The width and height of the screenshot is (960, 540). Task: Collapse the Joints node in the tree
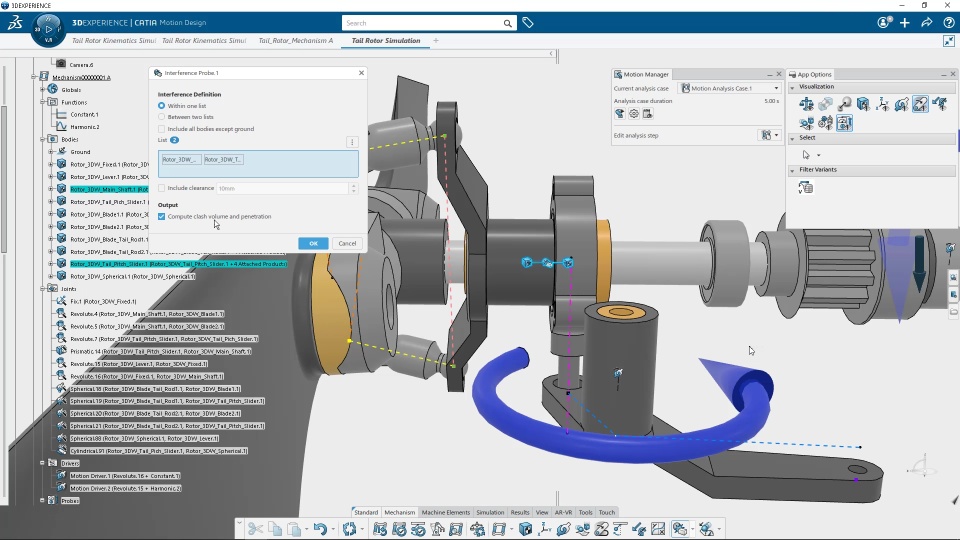coord(43,289)
